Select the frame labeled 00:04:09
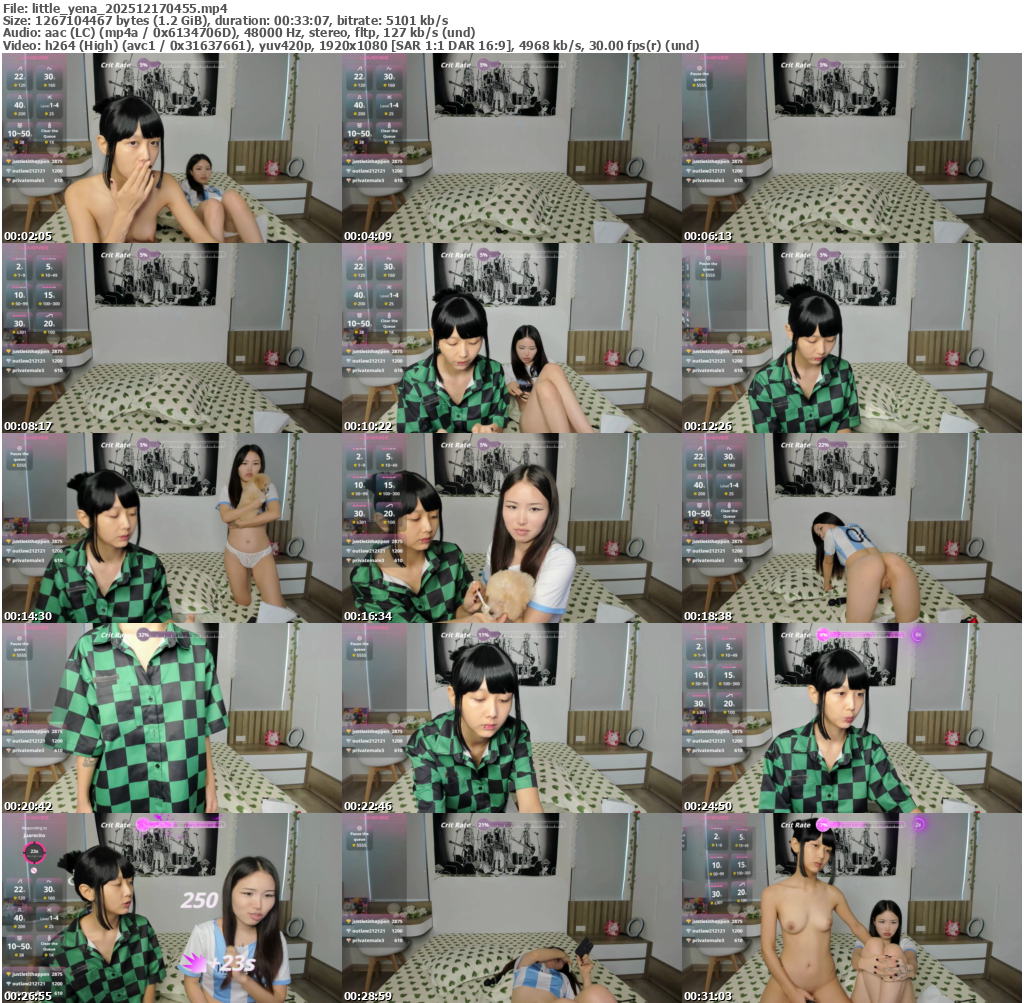Viewport: 1024px width, 1003px height. pos(512,148)
